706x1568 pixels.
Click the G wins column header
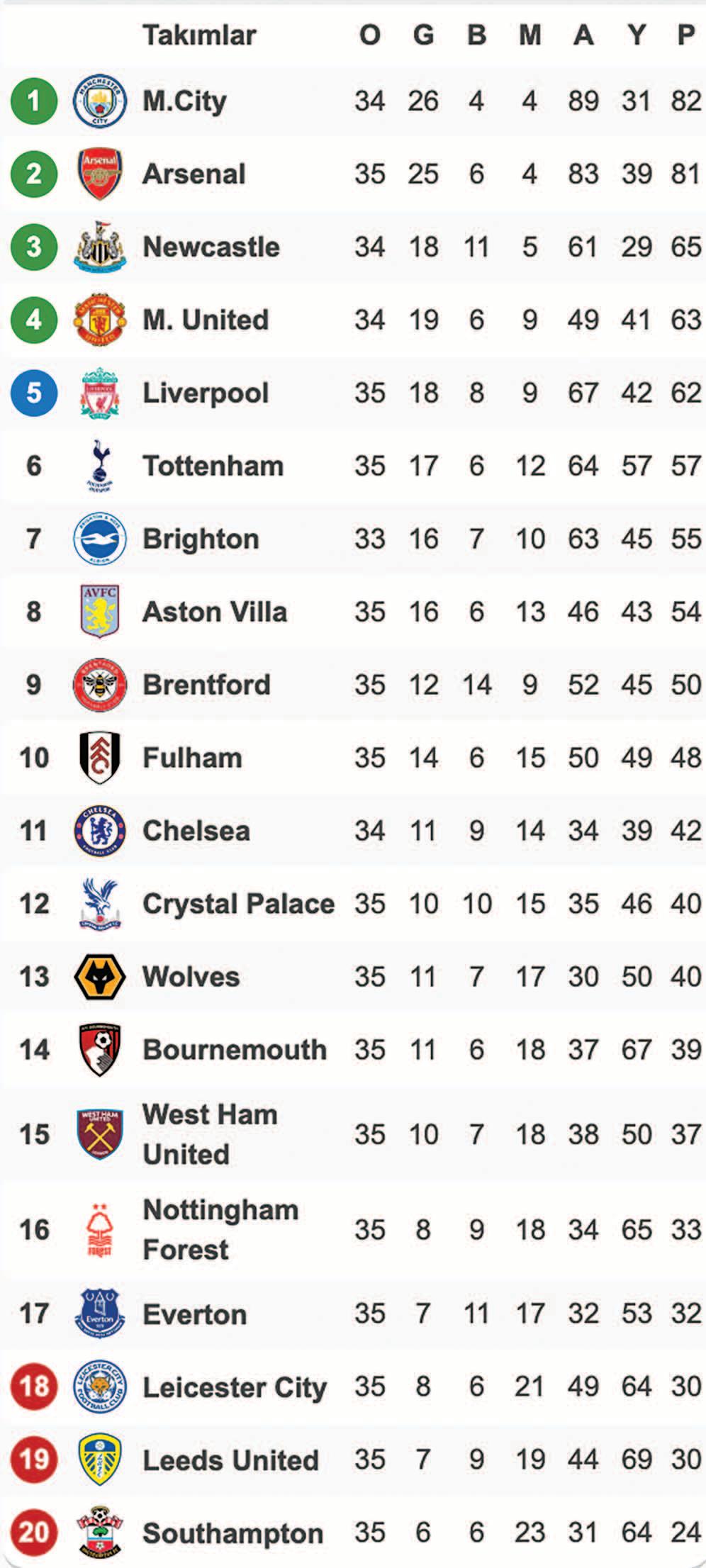pos(423,35)
